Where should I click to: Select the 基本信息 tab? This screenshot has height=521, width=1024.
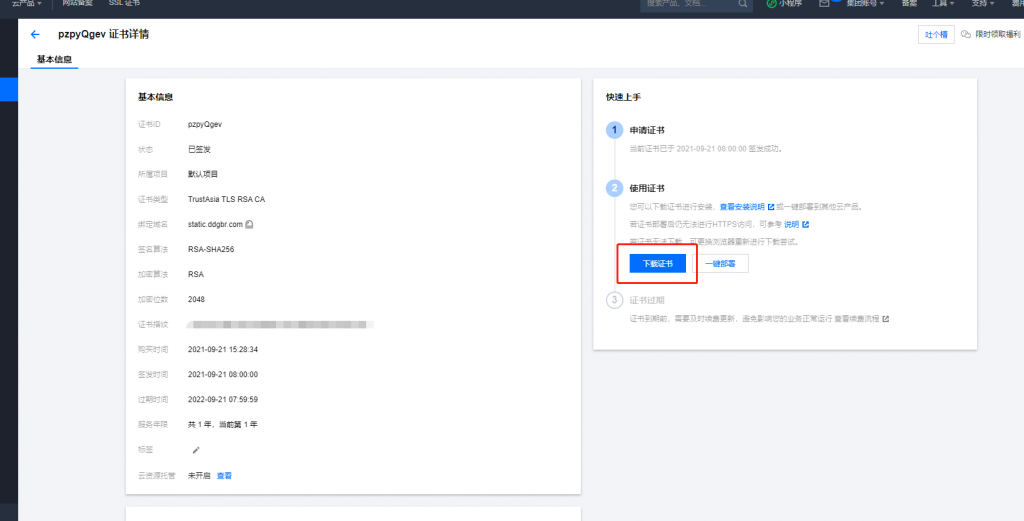54,59
